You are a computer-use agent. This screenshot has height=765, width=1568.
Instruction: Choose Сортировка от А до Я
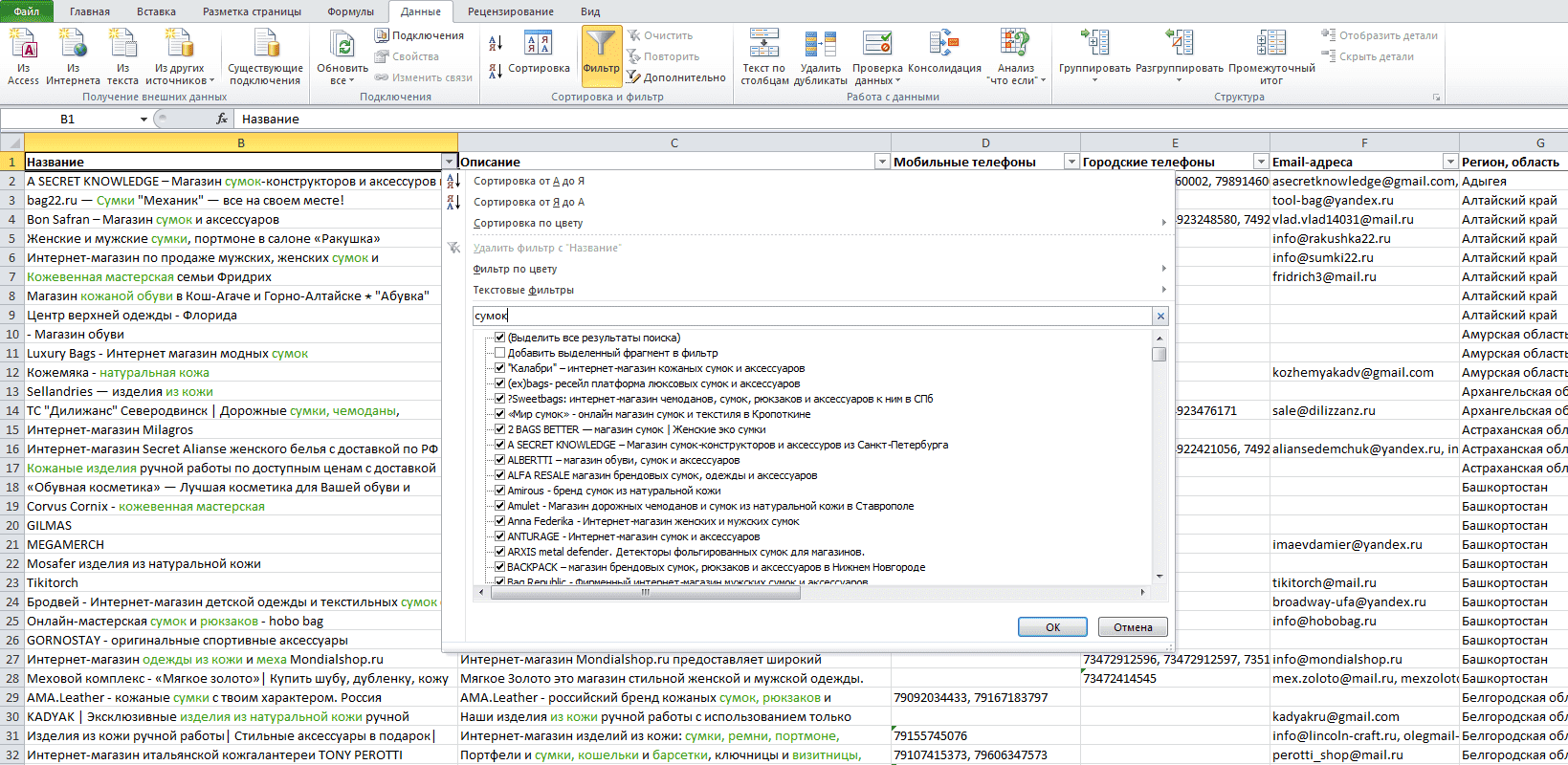529,181
